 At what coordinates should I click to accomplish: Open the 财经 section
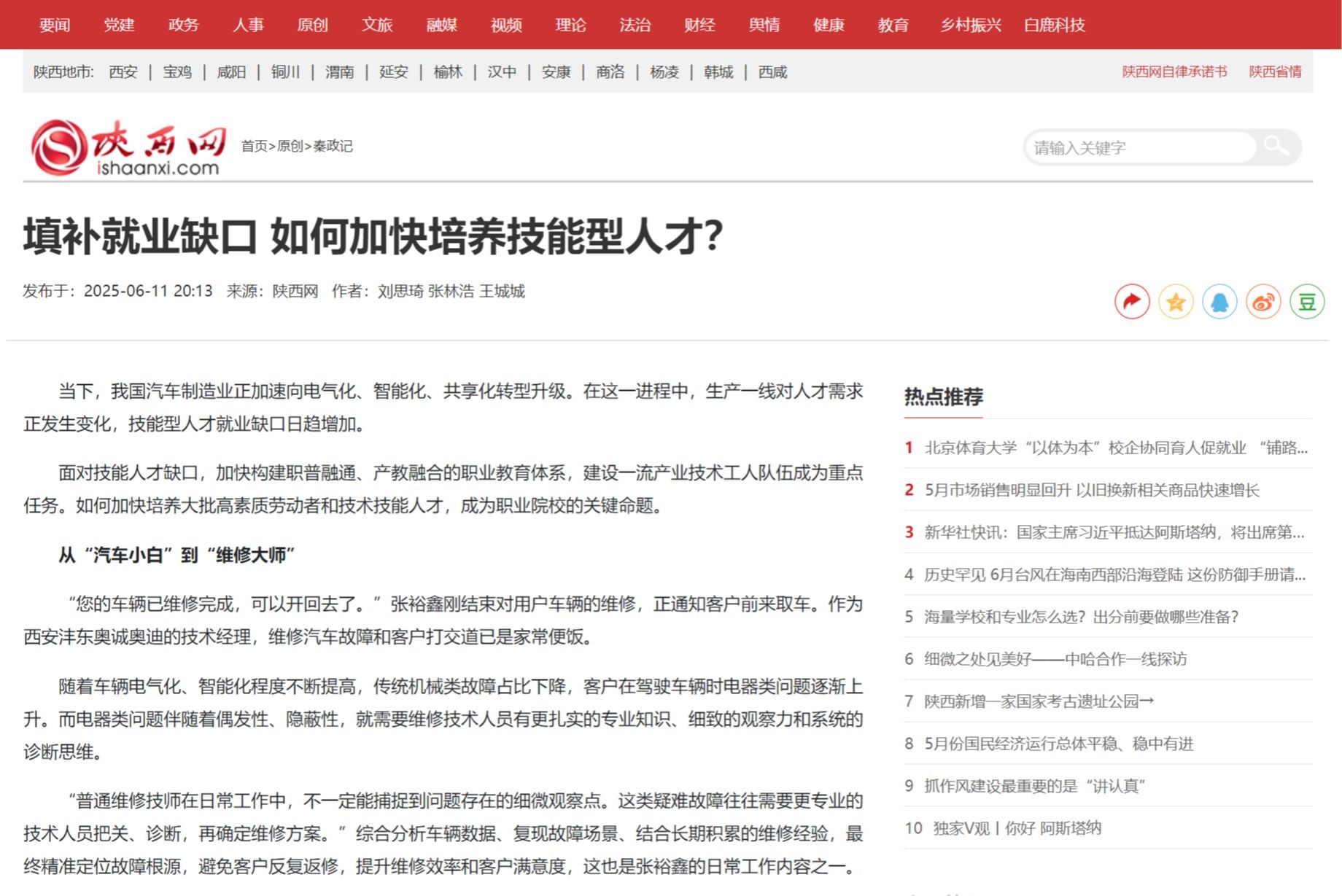click(x=699, y=25)
